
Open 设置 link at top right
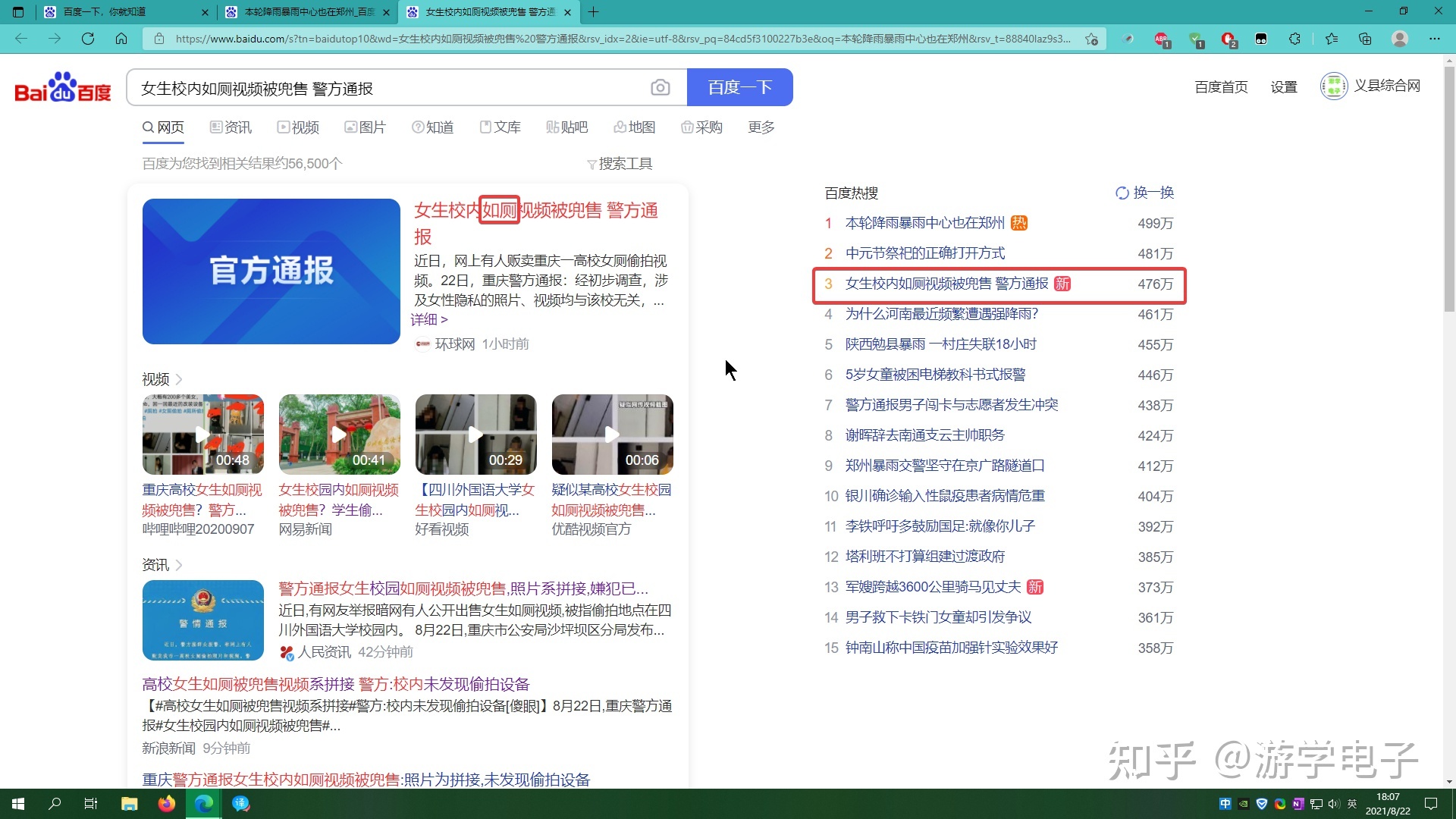pos(1284,87)
